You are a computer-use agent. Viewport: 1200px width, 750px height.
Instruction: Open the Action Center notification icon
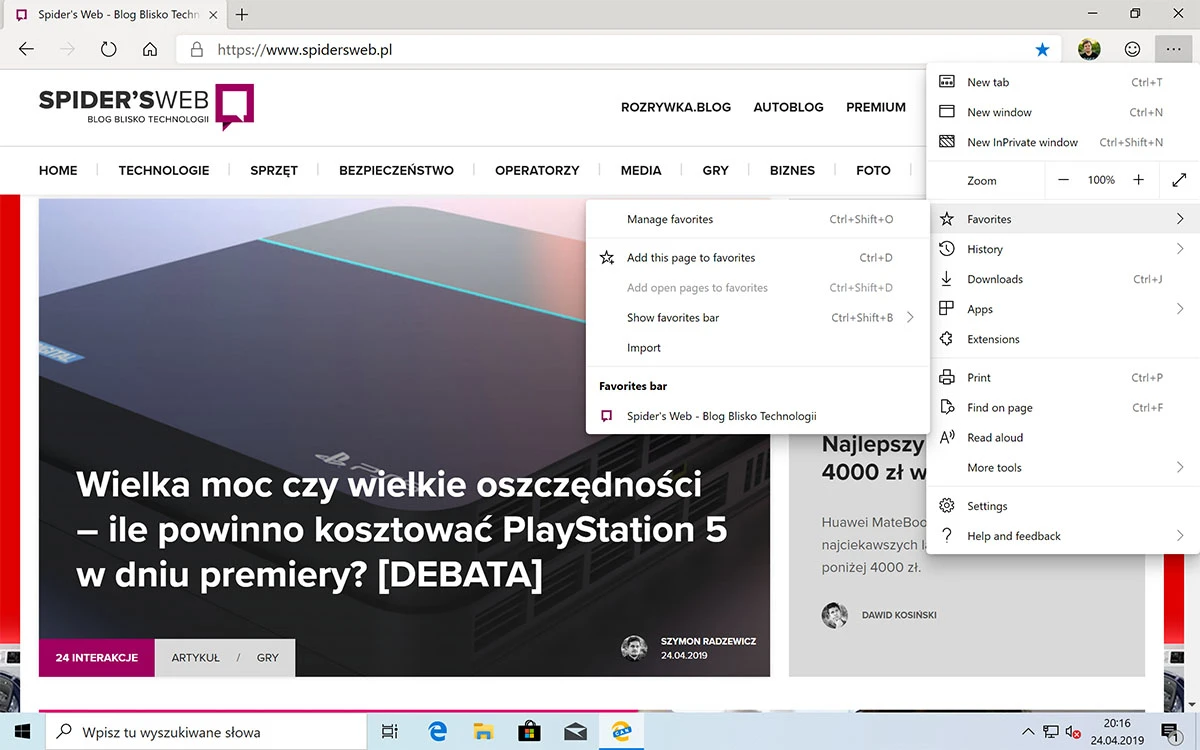point(1169,732)
